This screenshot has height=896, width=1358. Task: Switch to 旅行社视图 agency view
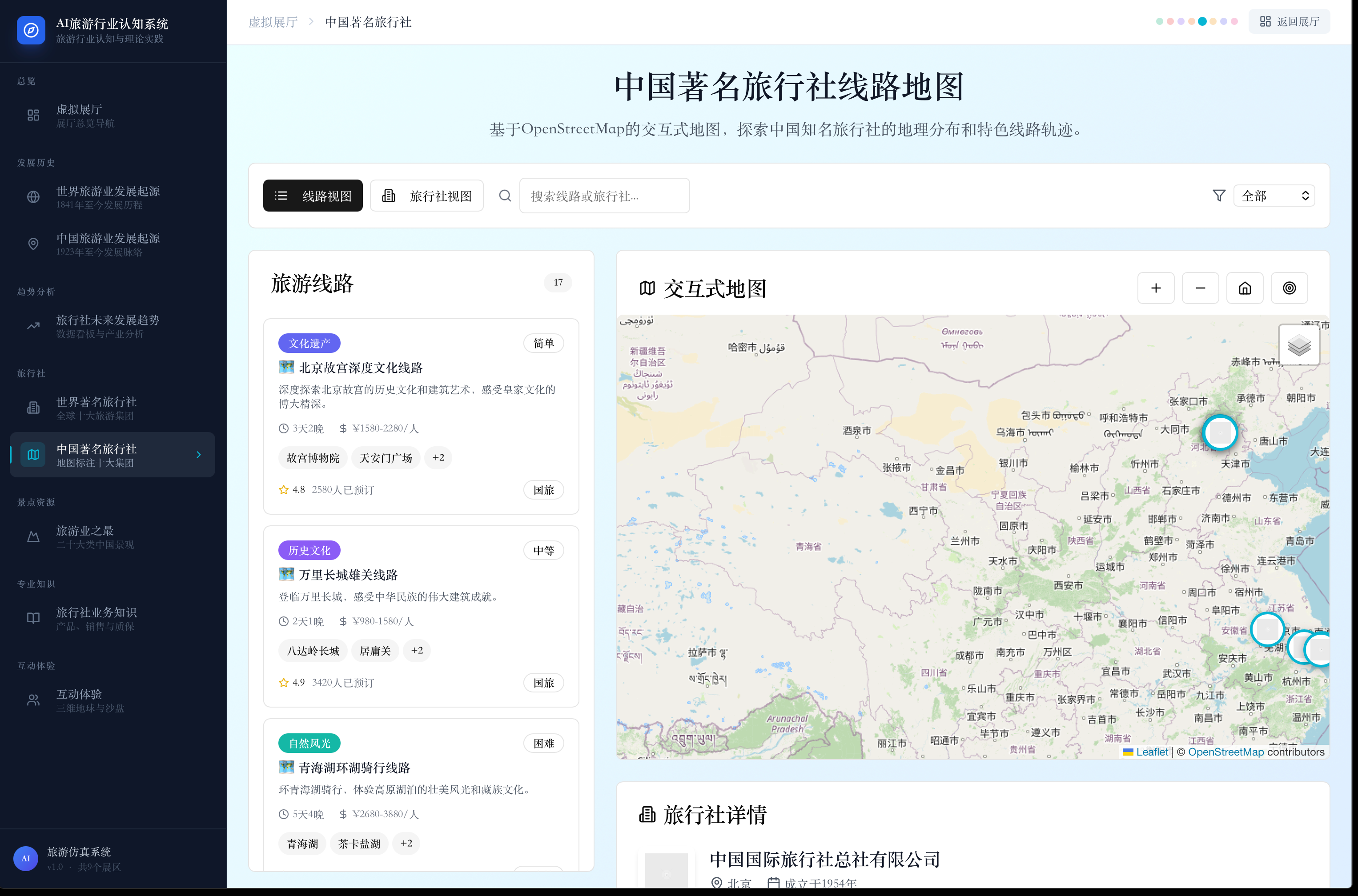pos(426,196)
